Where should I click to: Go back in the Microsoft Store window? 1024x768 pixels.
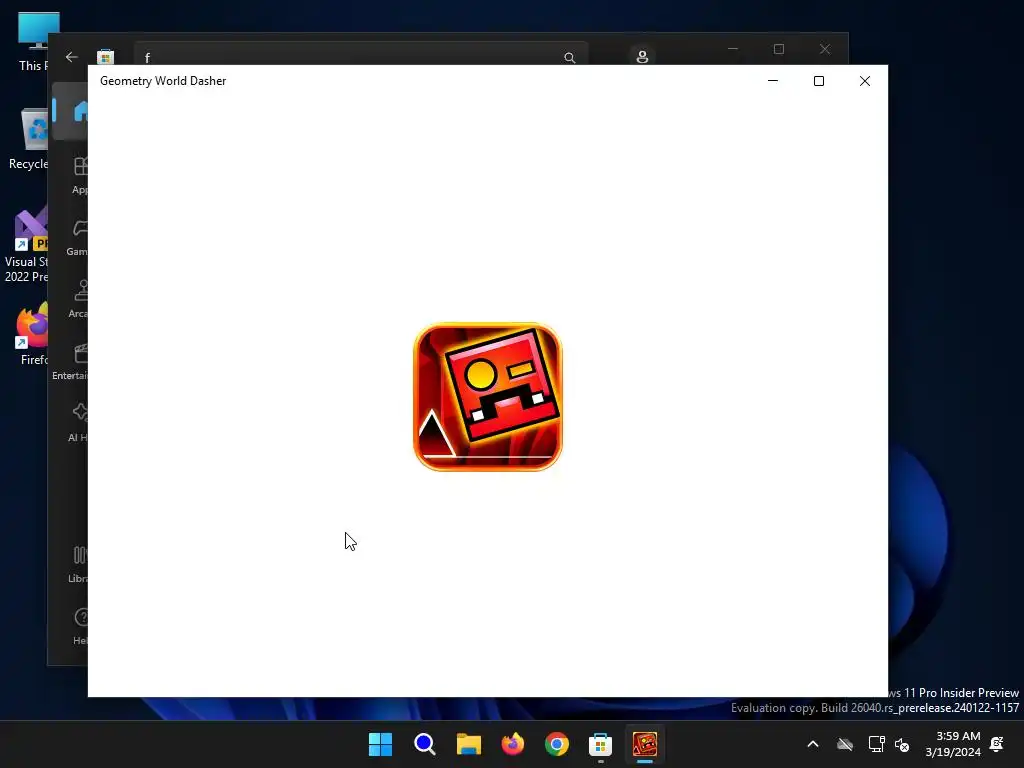pos(72,57)
